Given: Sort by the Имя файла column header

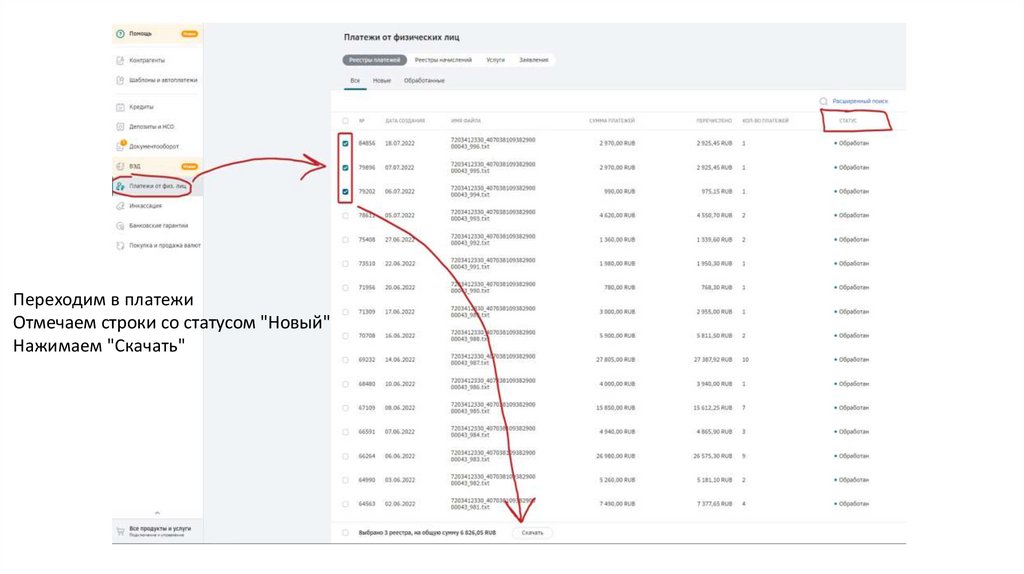Looking at the screenshot, I should pyautogui.click(x=466, y=121).
